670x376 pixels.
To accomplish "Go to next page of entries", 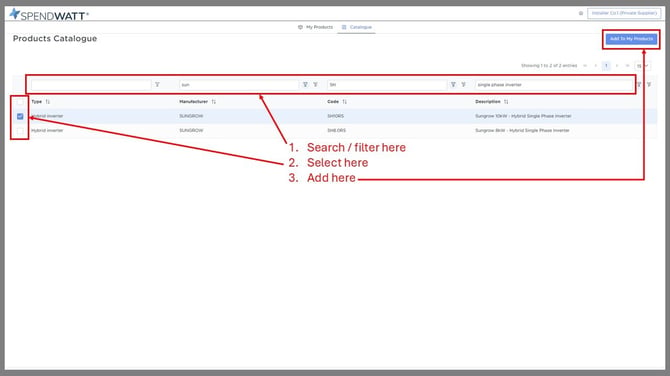I will point(617,66).
